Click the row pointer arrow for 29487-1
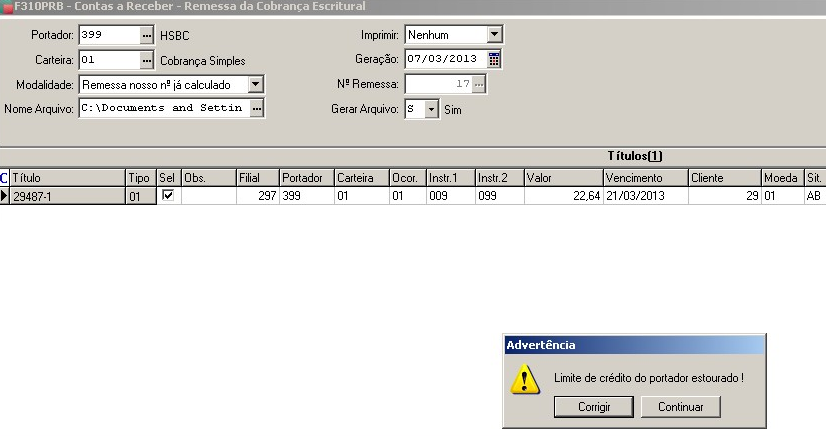 5,197
